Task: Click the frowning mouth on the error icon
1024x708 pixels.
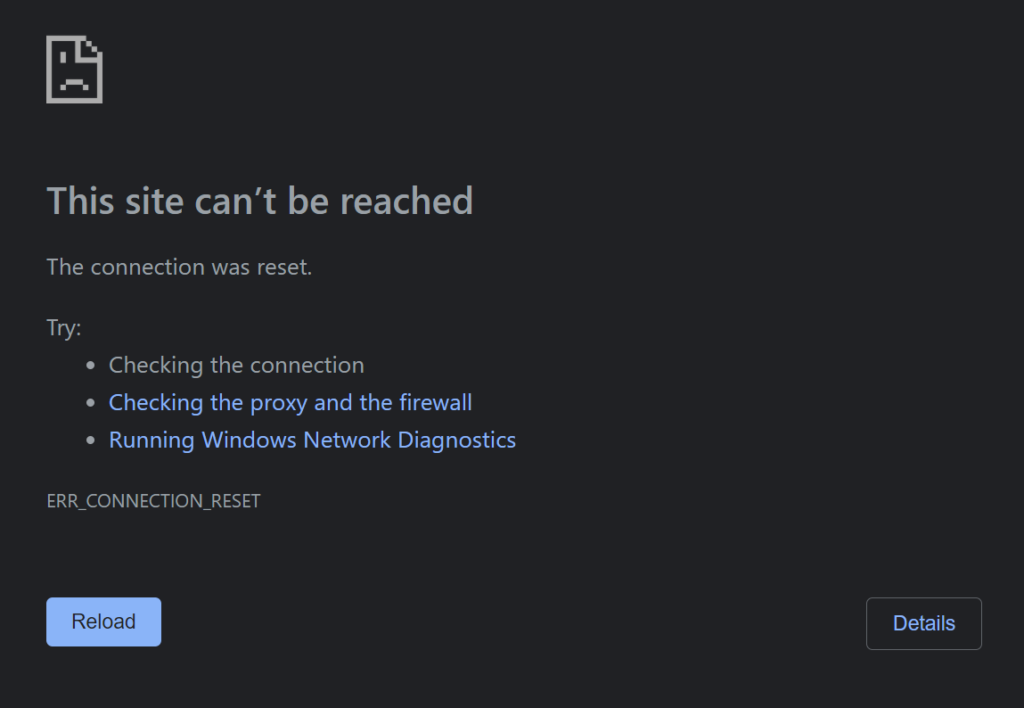Action: point(74,84)
